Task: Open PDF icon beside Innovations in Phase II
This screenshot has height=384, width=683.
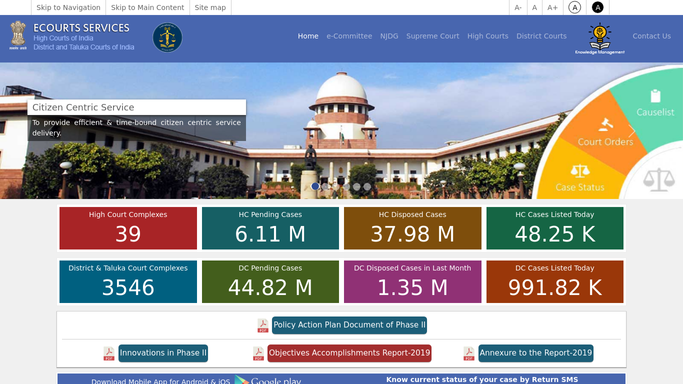Action: click(108, 353)
